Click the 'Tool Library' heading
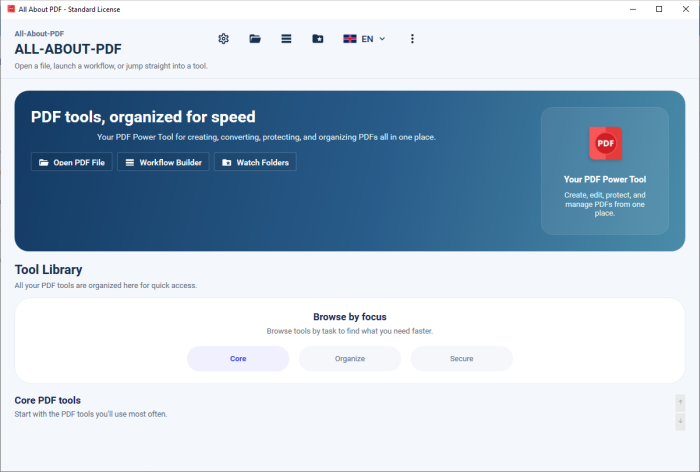This screenshot has width=700, height=472. (x=48, y=270)
